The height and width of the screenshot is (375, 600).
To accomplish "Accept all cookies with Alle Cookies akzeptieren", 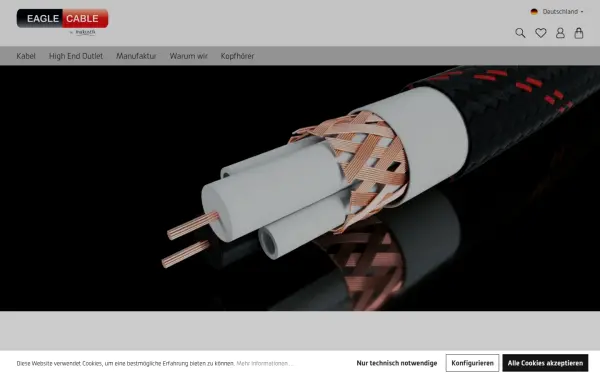I will pyautogui.click(x=545, y=363).
